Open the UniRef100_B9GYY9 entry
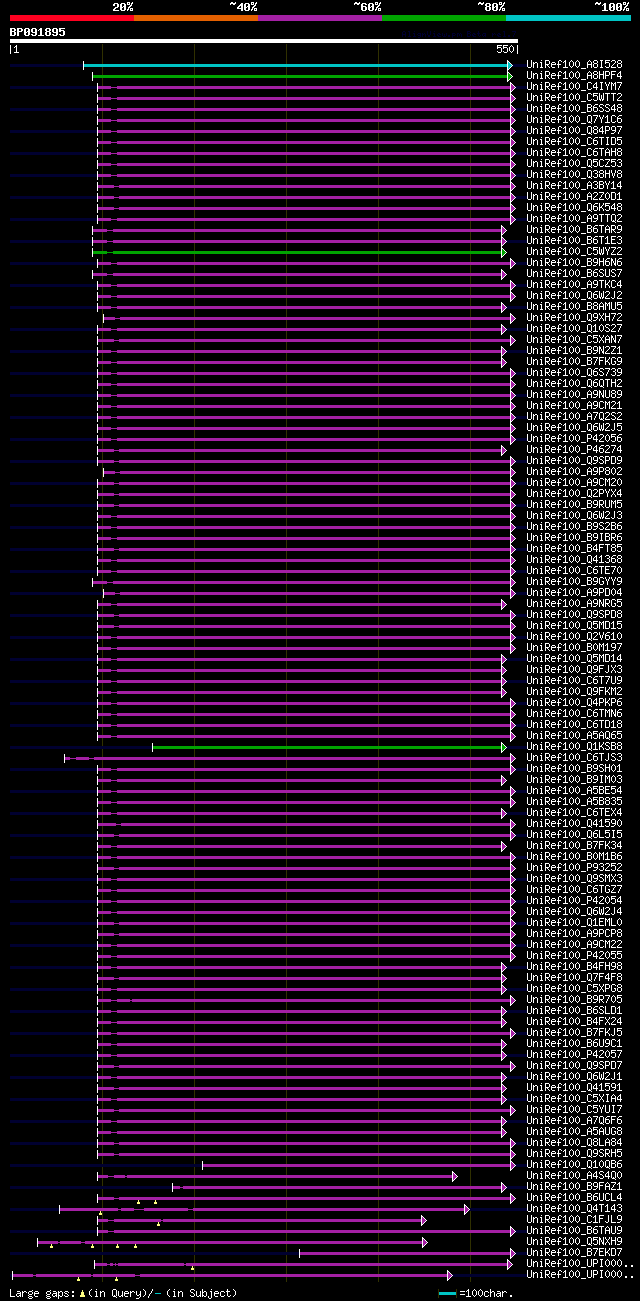 [574, 582]
